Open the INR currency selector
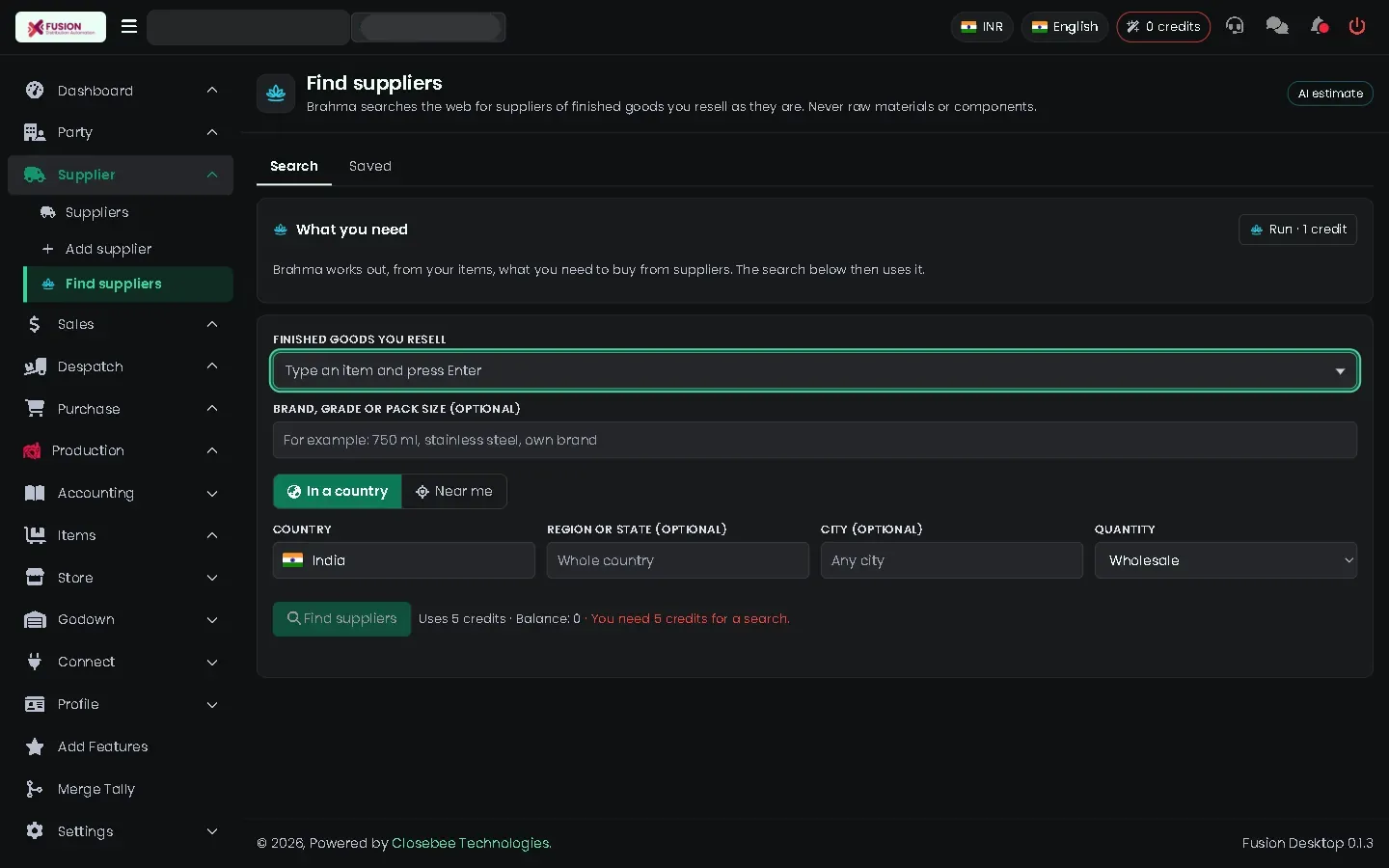The image size is (1389, 868). point(982,27)
